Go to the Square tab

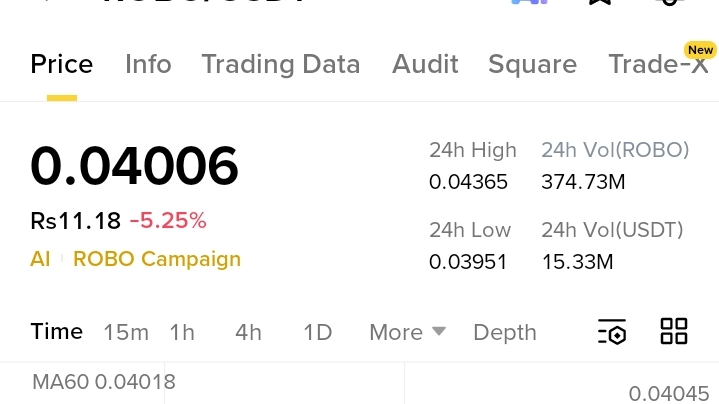532,64
